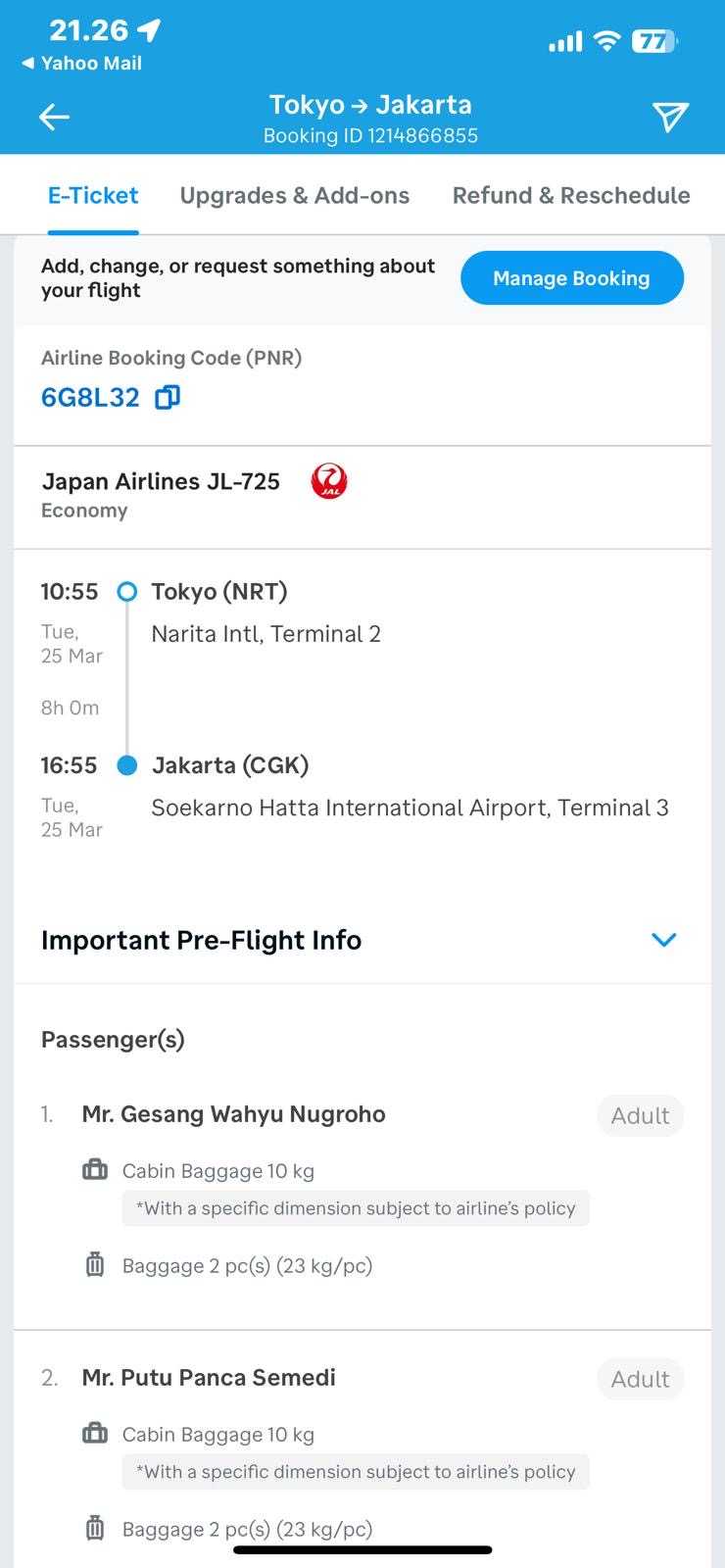Switch to Upgrades & Add-ons tab
Image resolution: width=725 pixels, height=1568 pixels.
(294, 195)
